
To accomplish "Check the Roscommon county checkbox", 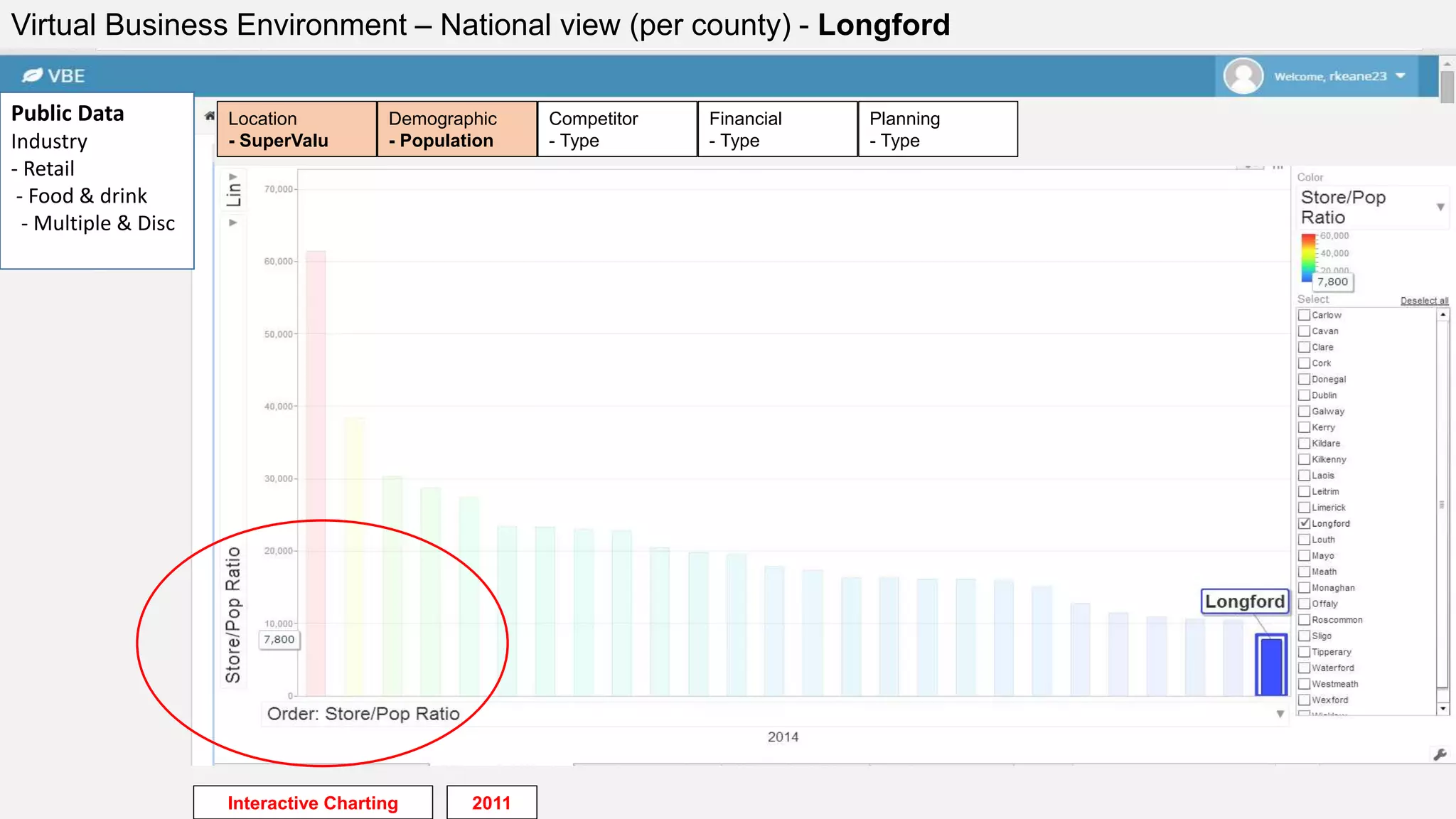I will (x=1304, y=620).
